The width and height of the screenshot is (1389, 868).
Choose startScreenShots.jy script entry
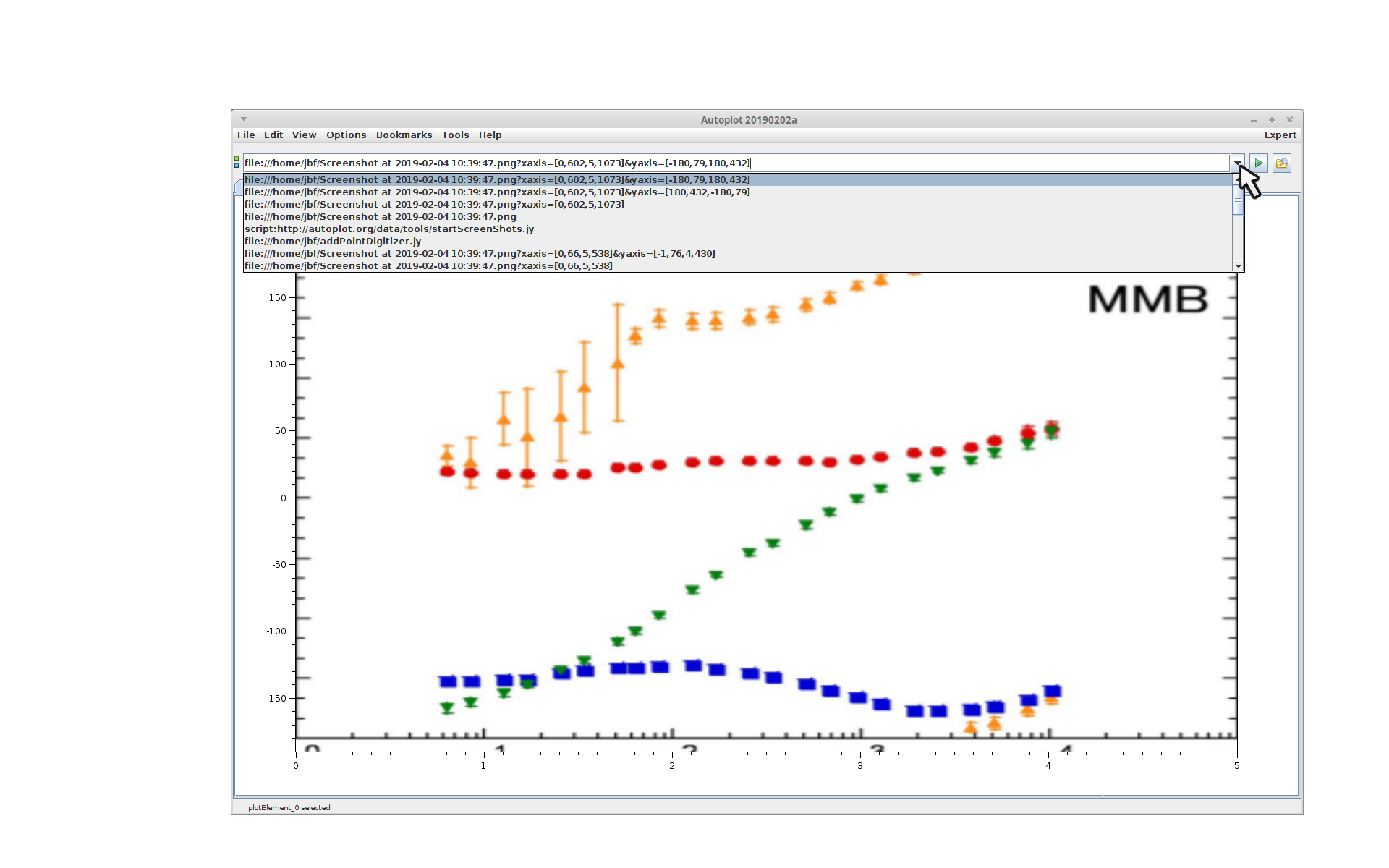pyautogui.click(x=389, y=229)
